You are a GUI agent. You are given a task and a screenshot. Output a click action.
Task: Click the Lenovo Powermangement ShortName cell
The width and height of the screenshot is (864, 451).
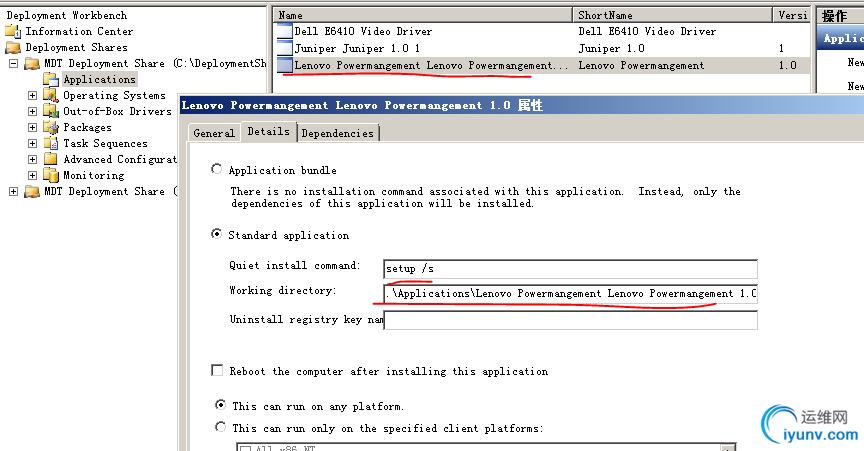(641, 66)
